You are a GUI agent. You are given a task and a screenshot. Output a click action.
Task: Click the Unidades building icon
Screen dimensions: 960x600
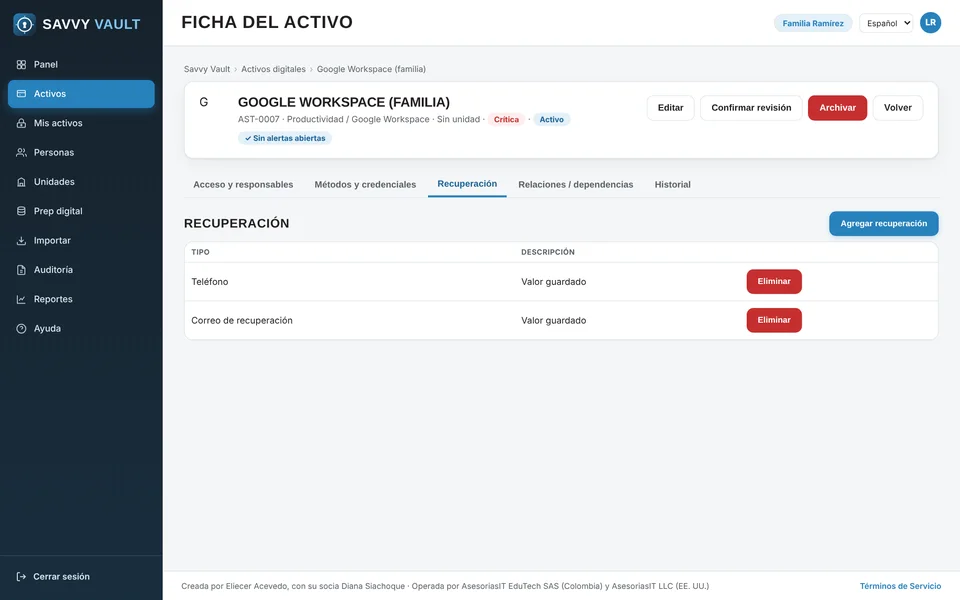[x=21, y=182]
